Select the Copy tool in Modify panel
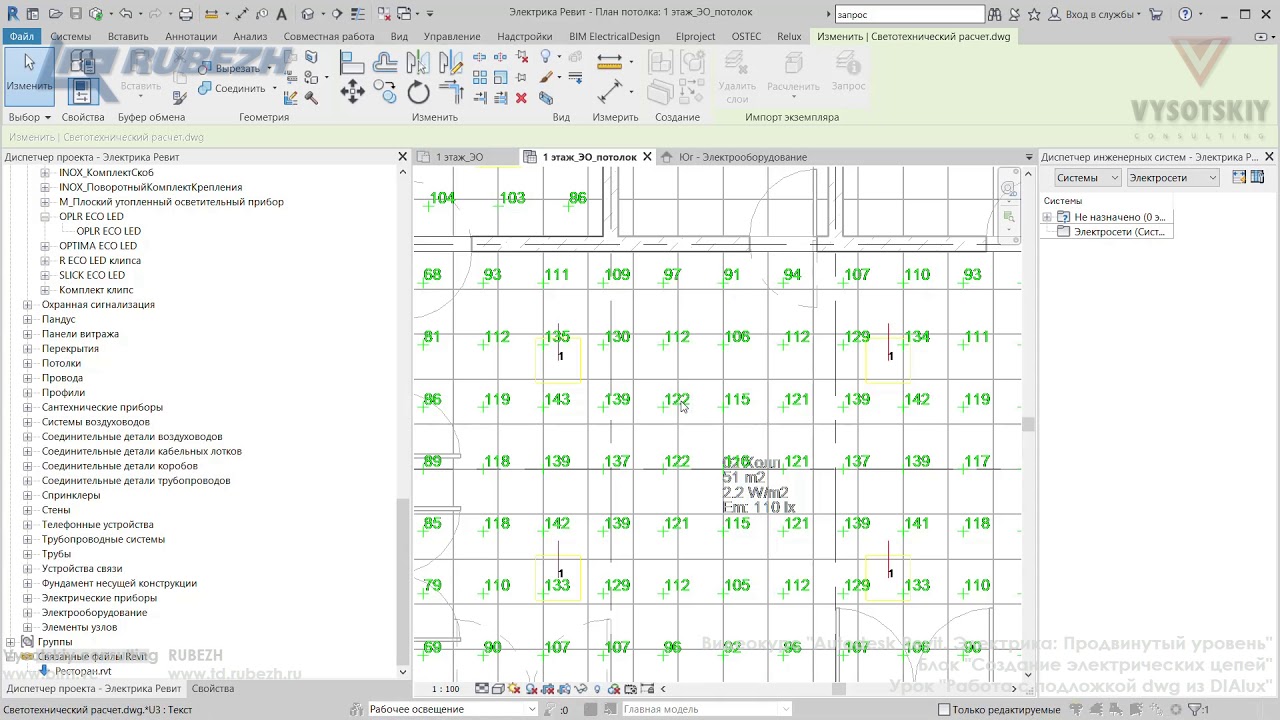The height and width of the screenshot is (720, 1280). (385, 91)
